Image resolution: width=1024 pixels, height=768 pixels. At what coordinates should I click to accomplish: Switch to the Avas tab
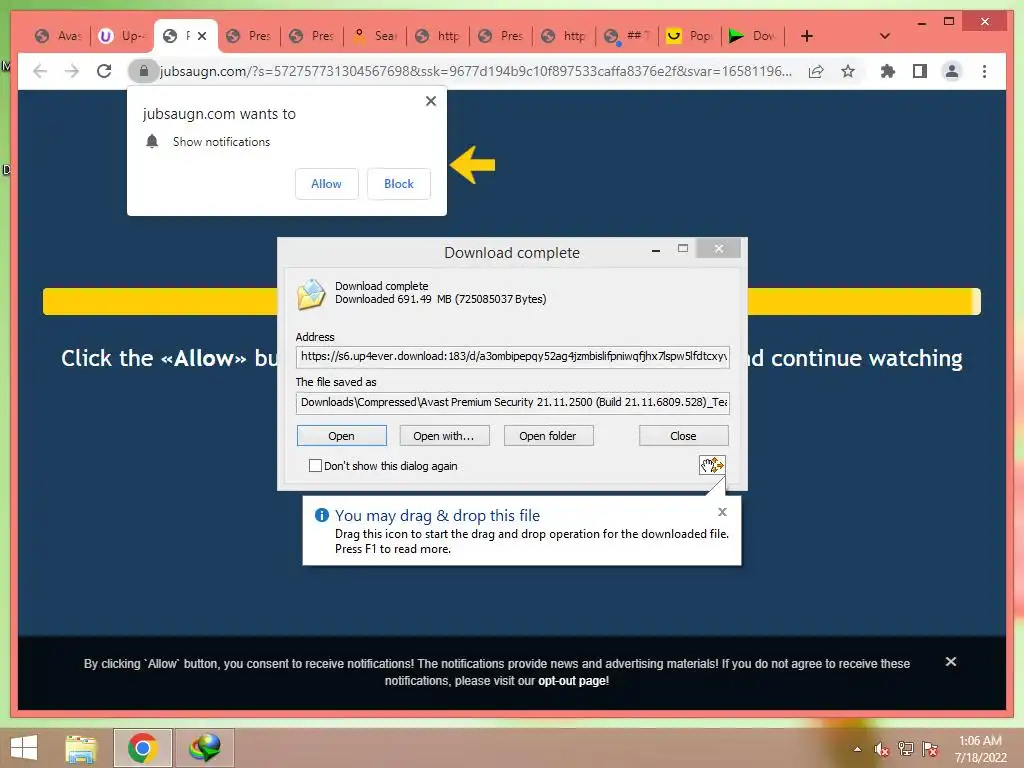tap(59, 36)
